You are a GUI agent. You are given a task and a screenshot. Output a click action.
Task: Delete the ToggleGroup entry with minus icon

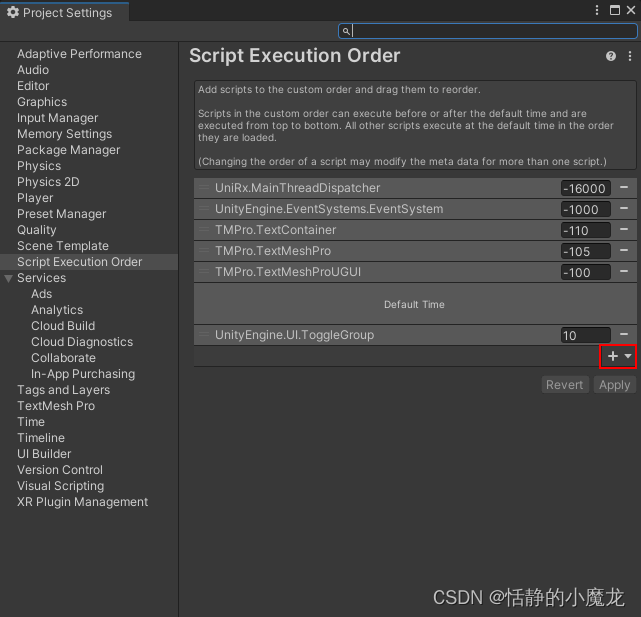624,335
